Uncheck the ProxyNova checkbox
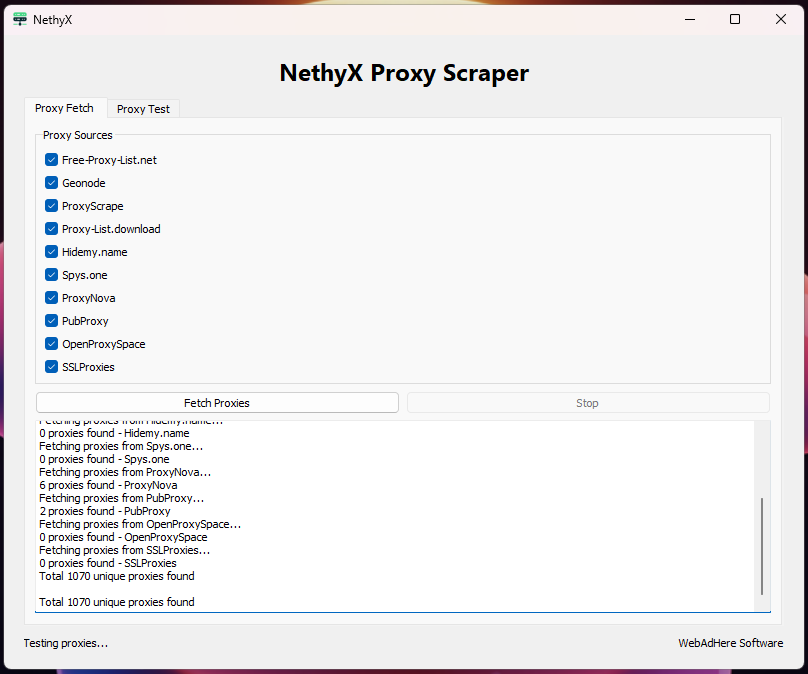808x674 pixels. point(51,297)
